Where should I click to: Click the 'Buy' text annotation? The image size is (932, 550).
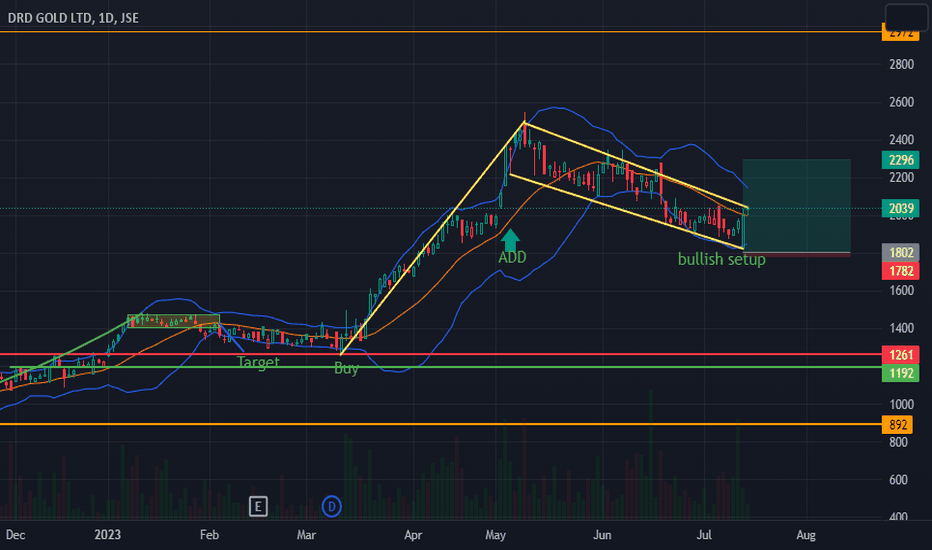coord(346,369)
